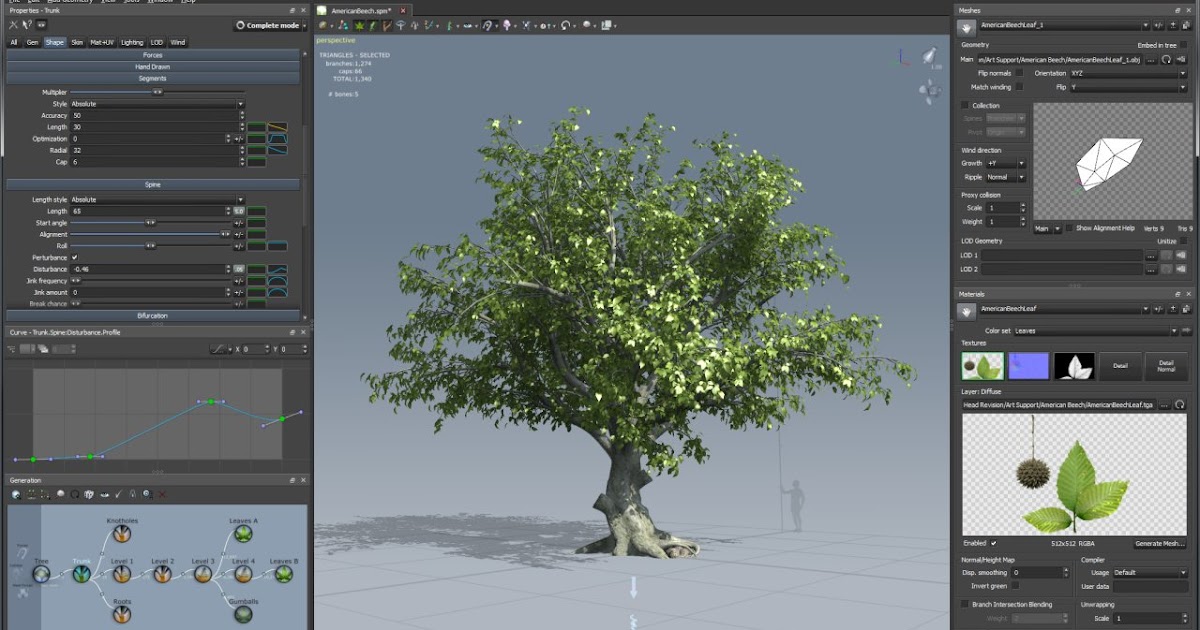Click the Start angle slider

(x=150, y=223)
